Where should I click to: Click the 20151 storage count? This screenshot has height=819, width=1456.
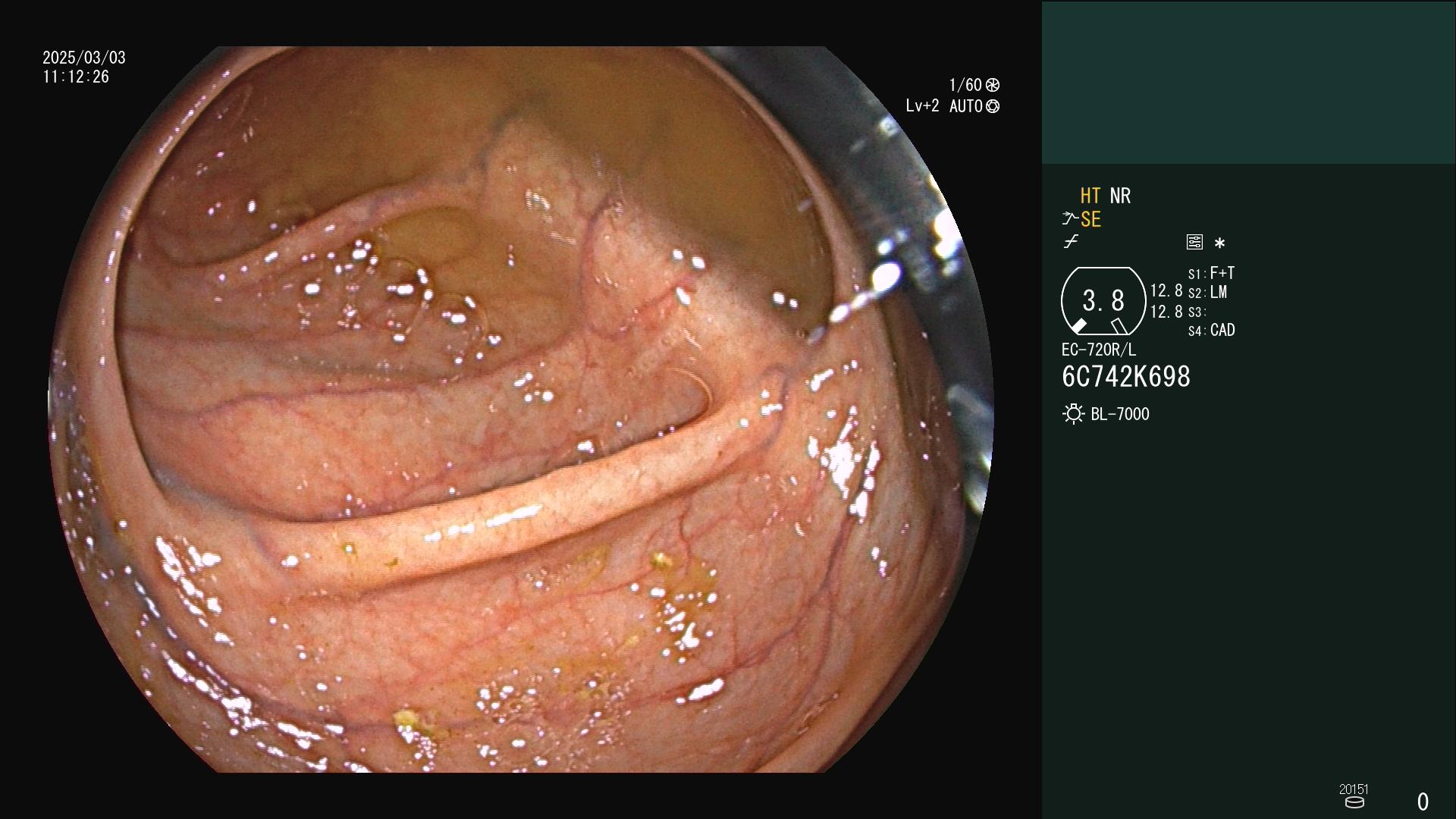coord(1354,789)
